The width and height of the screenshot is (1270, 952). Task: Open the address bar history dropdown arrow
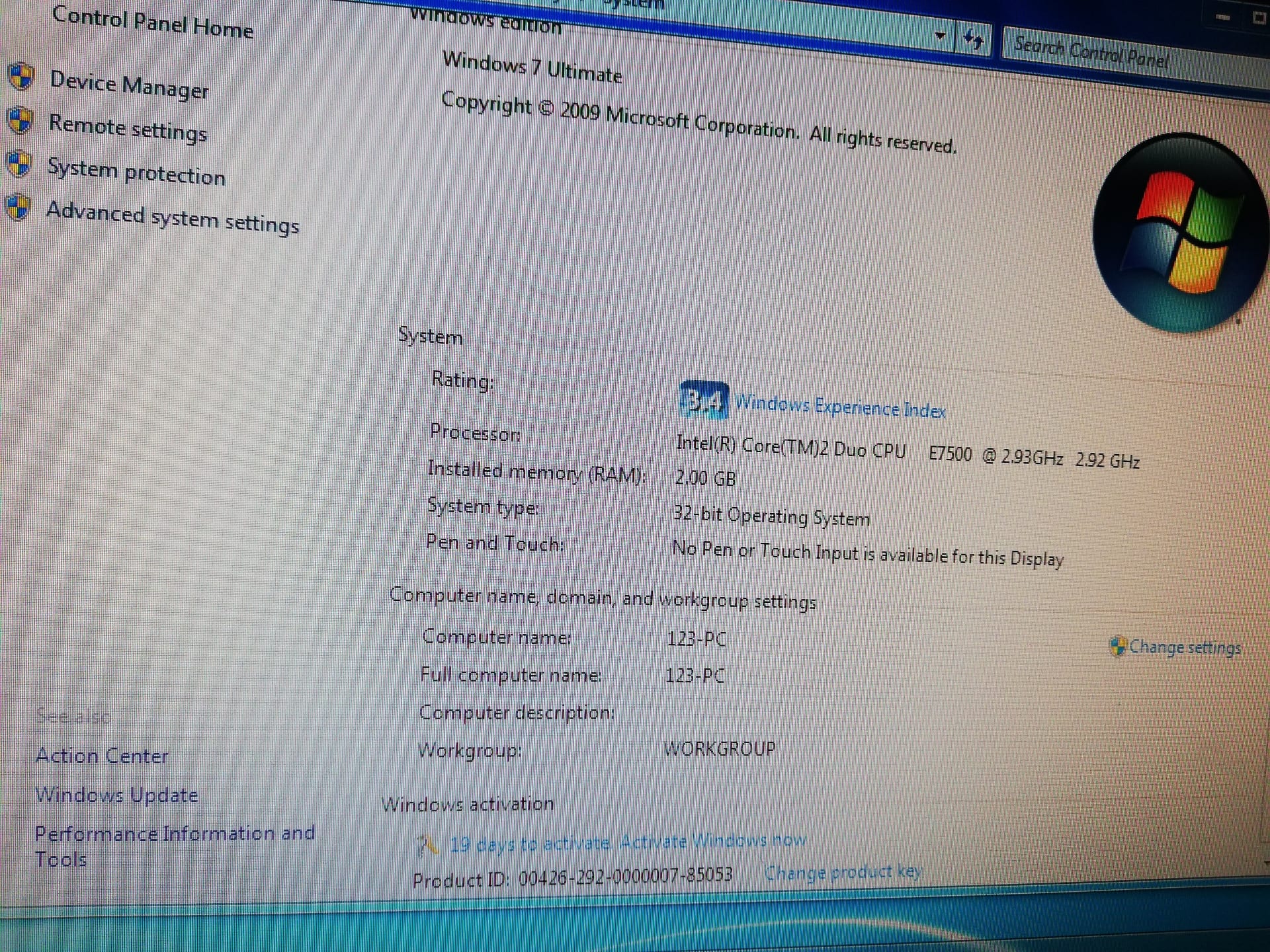click(x=940, y=36)
